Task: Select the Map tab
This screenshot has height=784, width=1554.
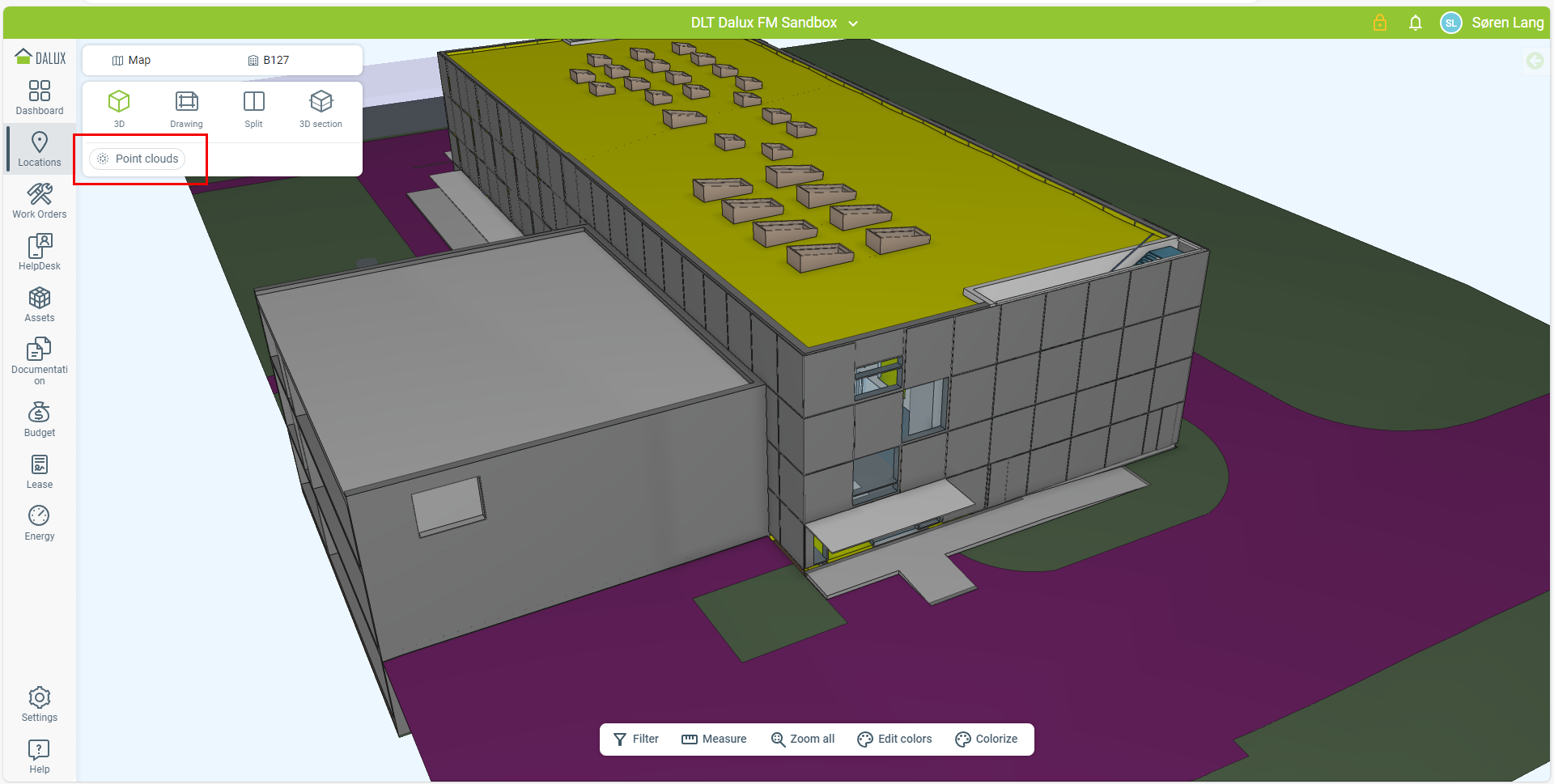Action: (x=131, y=60)
